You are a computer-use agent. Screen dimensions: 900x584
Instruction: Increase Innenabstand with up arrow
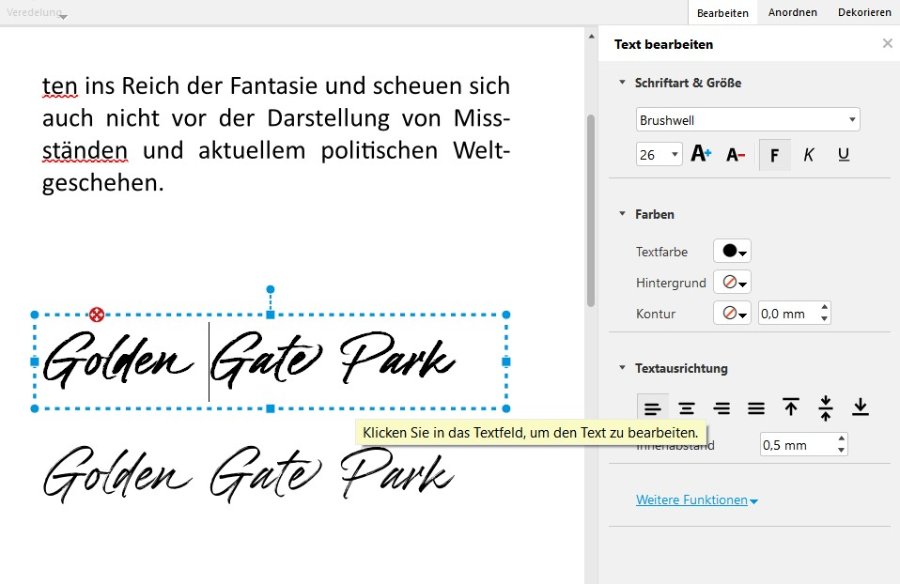coord(841,439)
